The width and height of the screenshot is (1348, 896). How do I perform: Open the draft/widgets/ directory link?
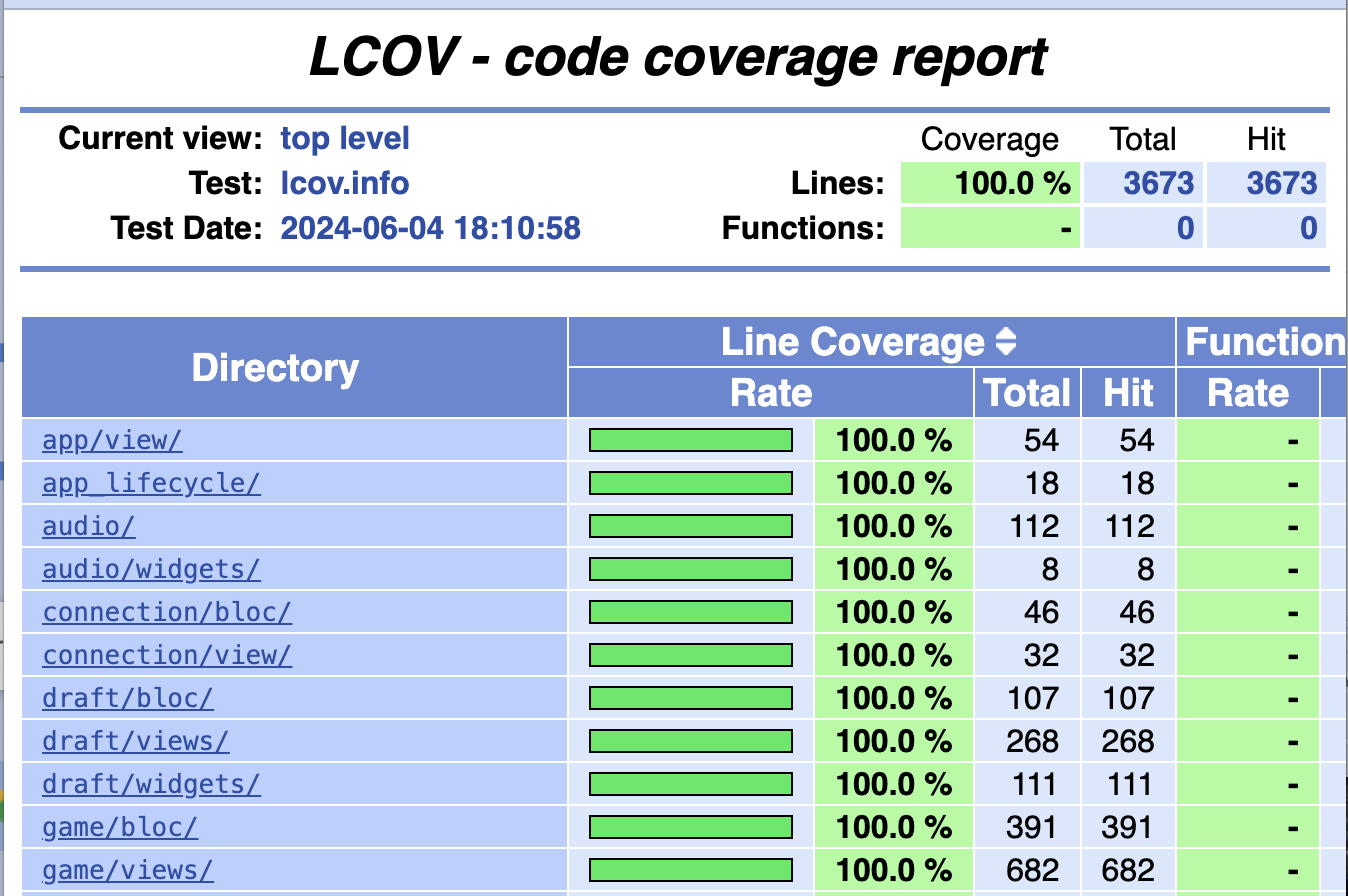[151, 784]
